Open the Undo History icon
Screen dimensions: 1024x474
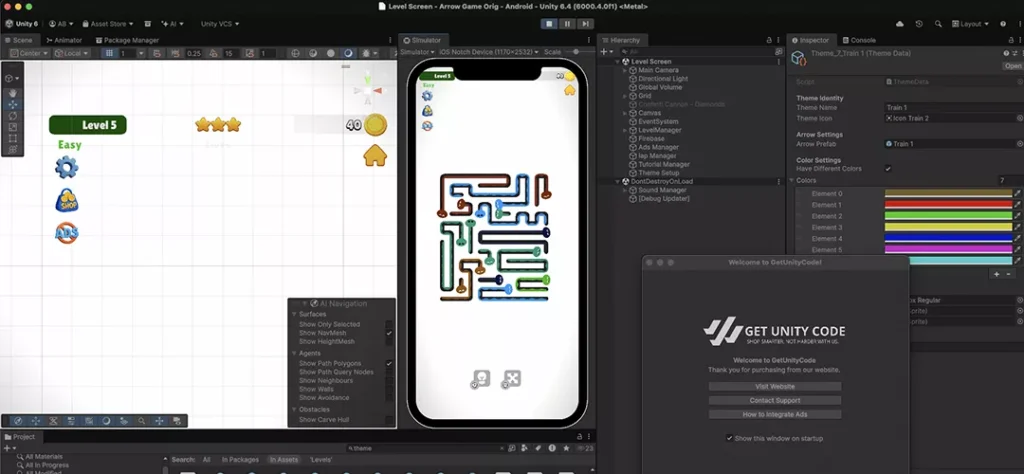click(919, 24)
